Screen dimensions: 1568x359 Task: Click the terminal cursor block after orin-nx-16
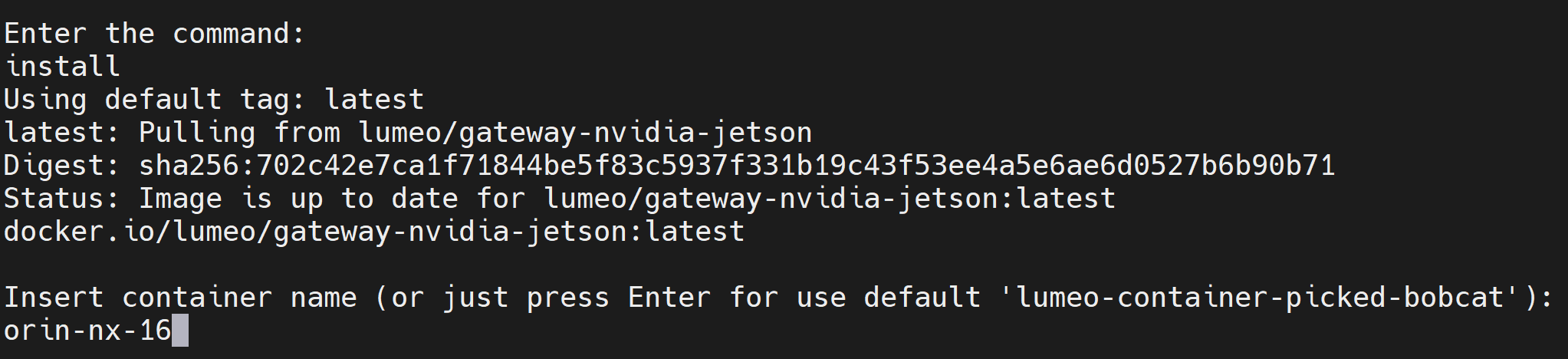coord(180,331)
